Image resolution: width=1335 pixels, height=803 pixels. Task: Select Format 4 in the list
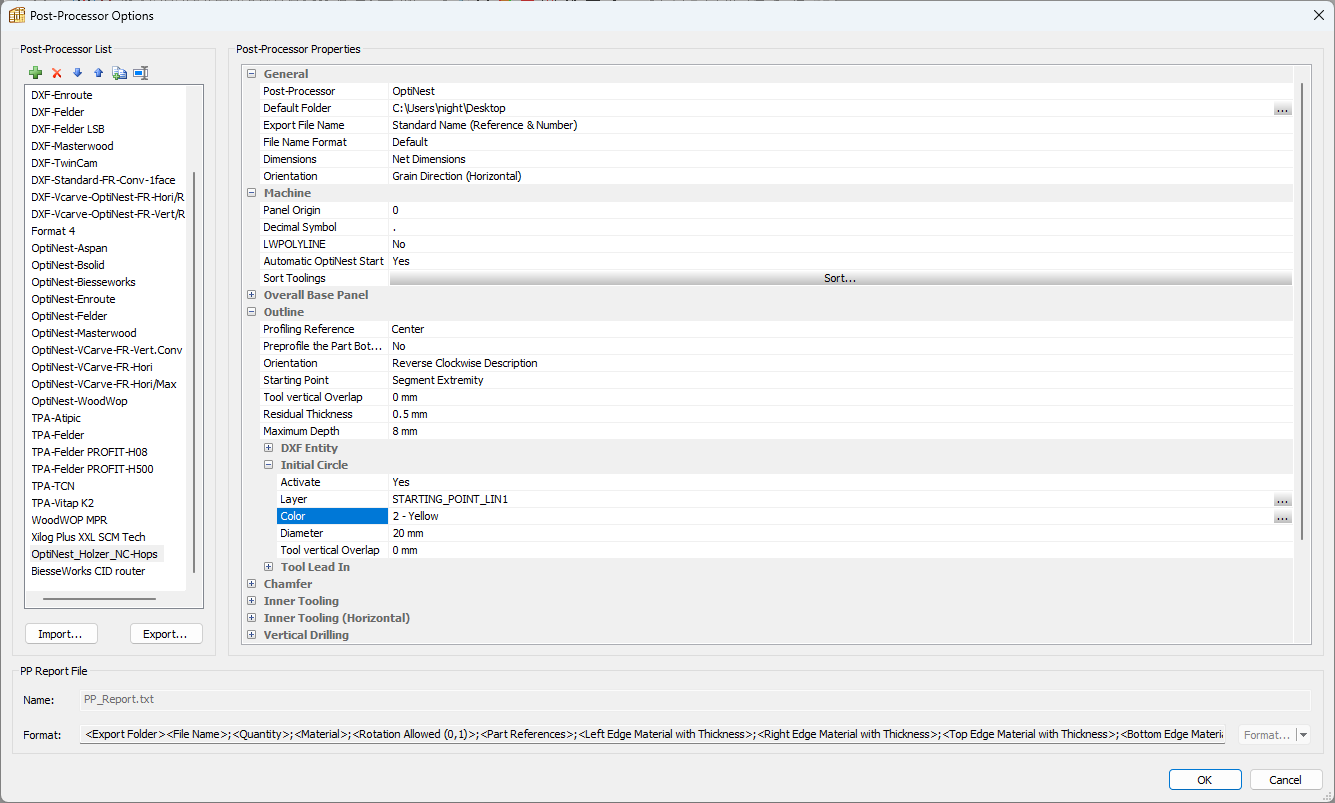tap(53, 231)
